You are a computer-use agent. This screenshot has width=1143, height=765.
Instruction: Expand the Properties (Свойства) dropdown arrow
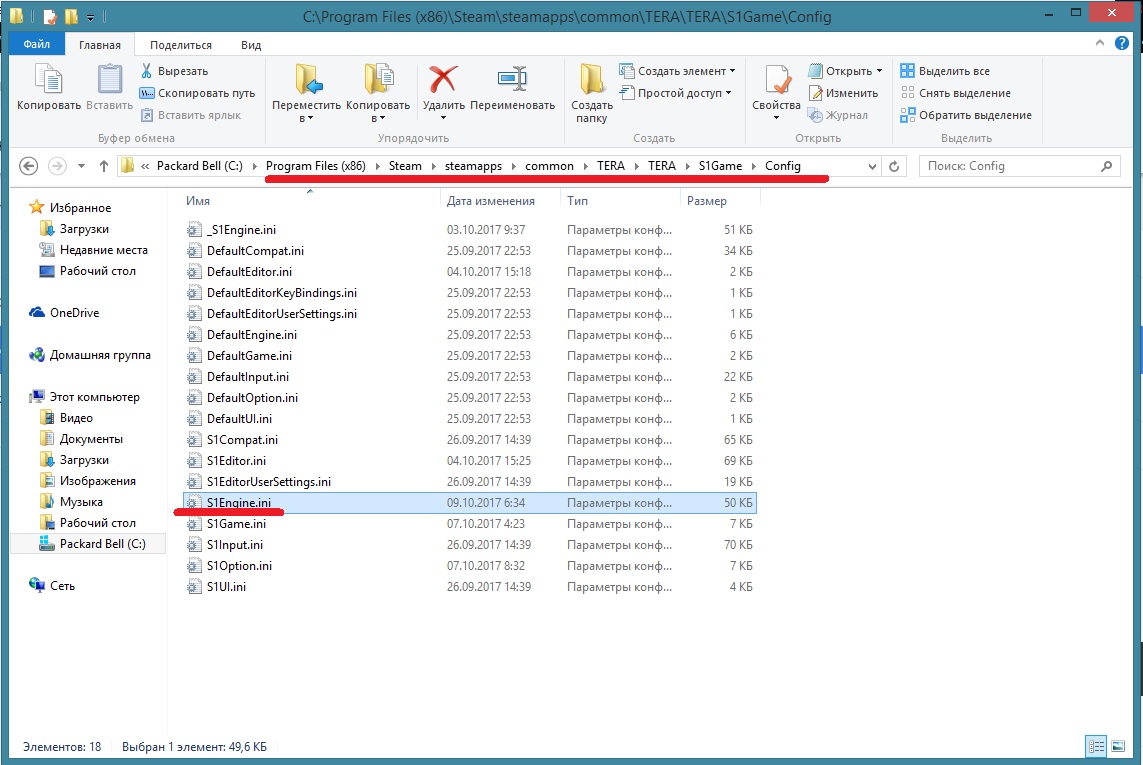[776, 118]
